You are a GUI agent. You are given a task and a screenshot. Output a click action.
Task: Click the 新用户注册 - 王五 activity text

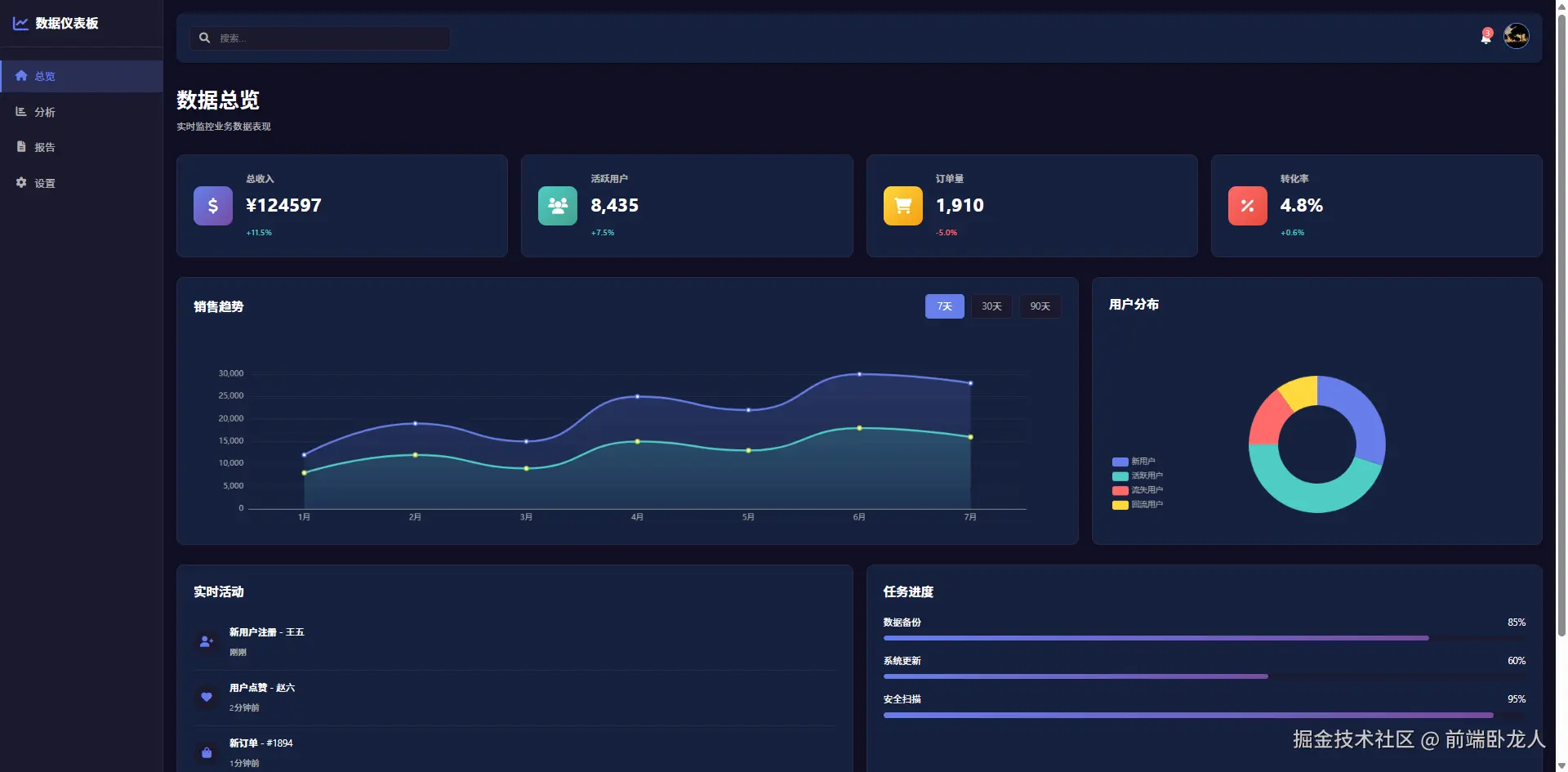click(267, 632)
